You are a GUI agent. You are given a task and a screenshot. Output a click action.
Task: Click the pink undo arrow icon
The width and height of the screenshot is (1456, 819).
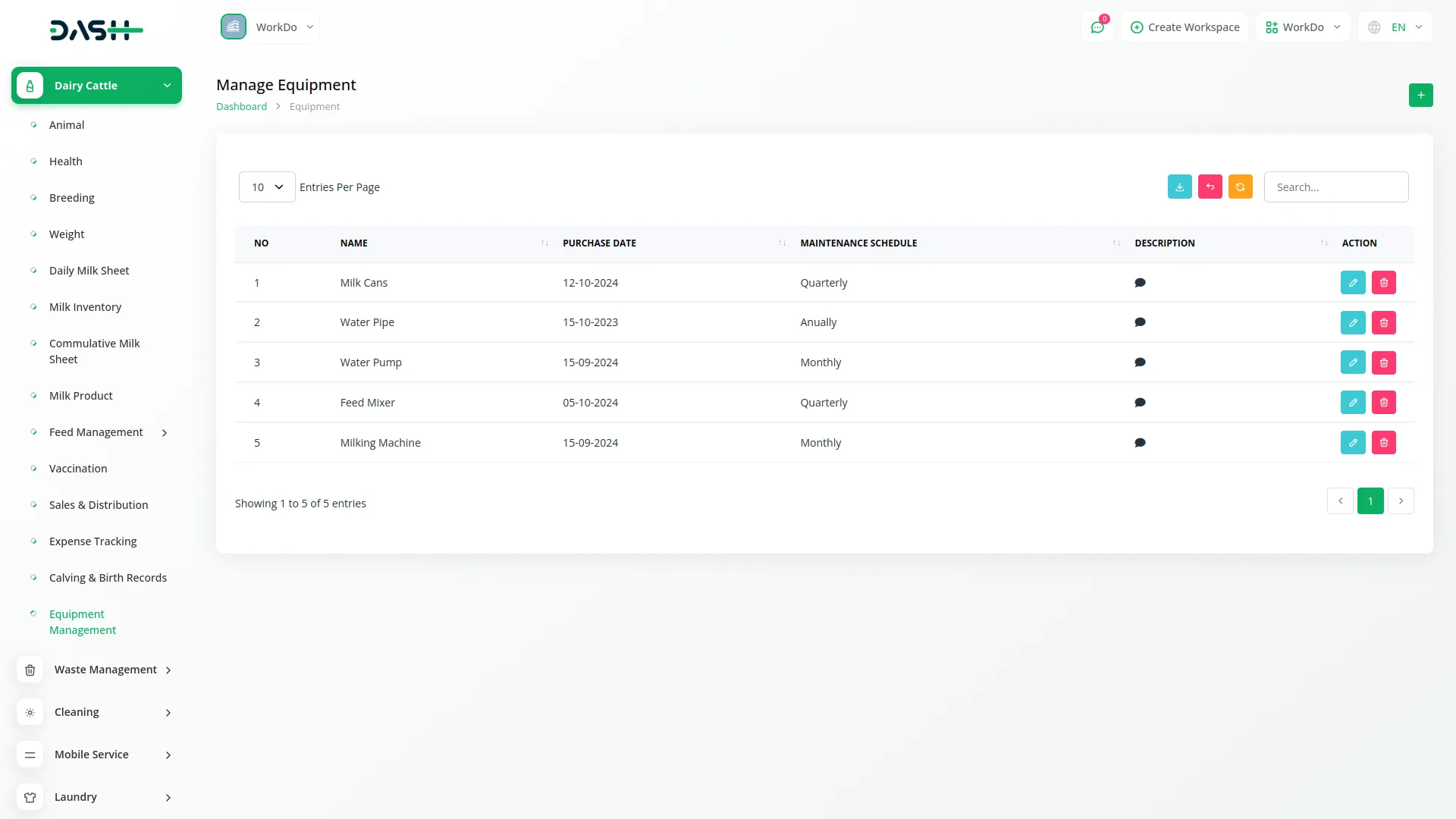pyautogui.click(x=1210, y=187)
